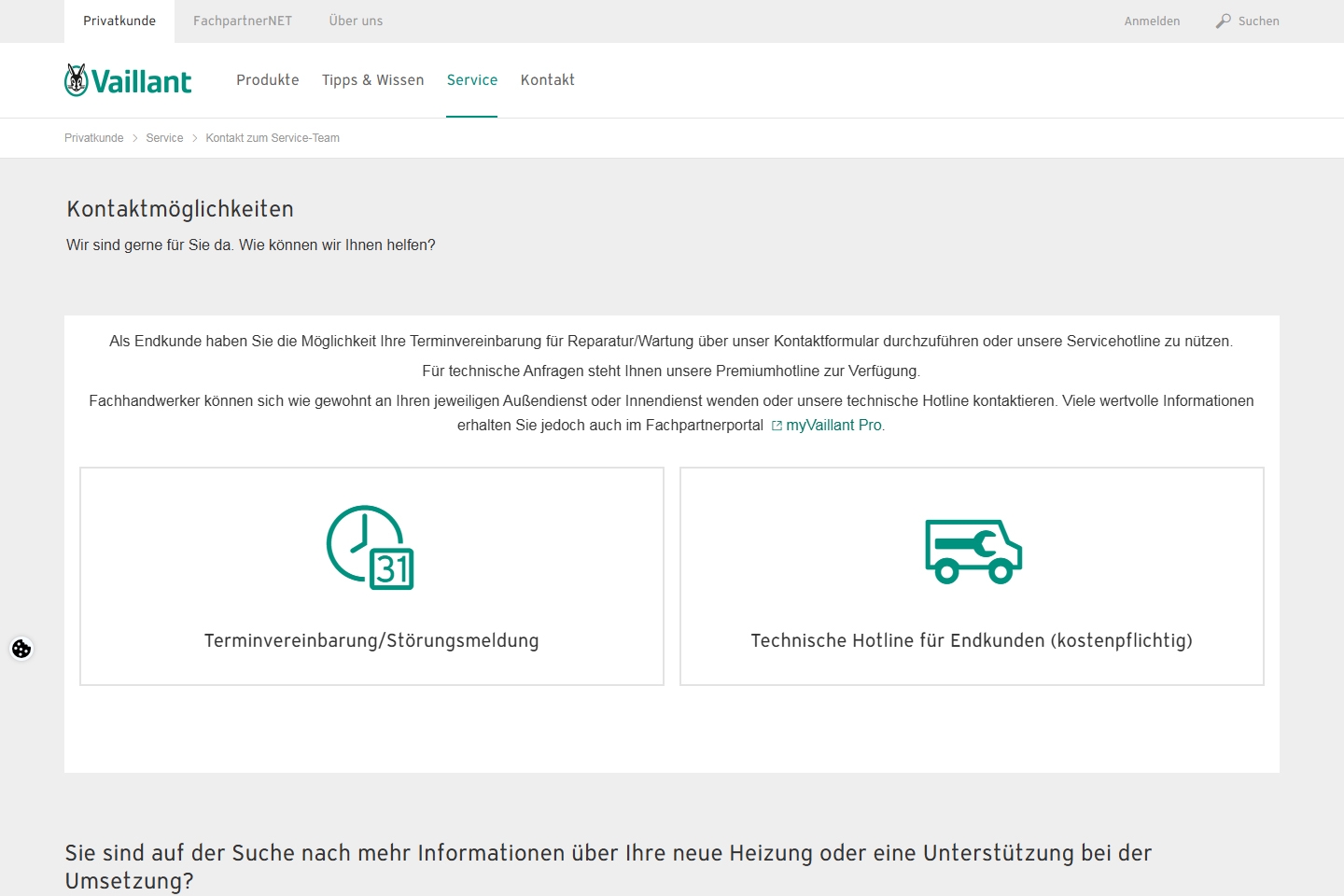1344x896 pixels.
Task: Click the Anmelden link
Action: point(1152,21)
